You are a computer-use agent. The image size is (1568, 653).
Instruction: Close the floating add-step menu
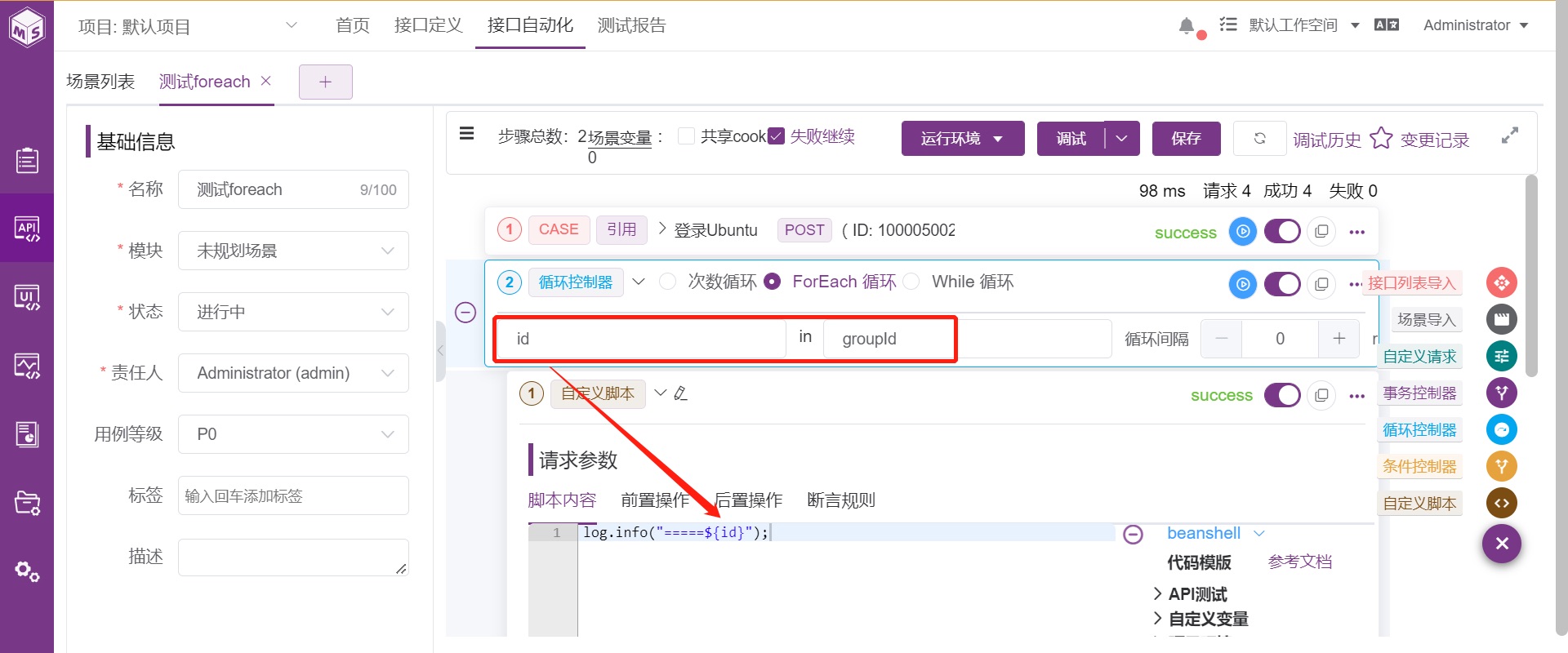point(1502,544)
